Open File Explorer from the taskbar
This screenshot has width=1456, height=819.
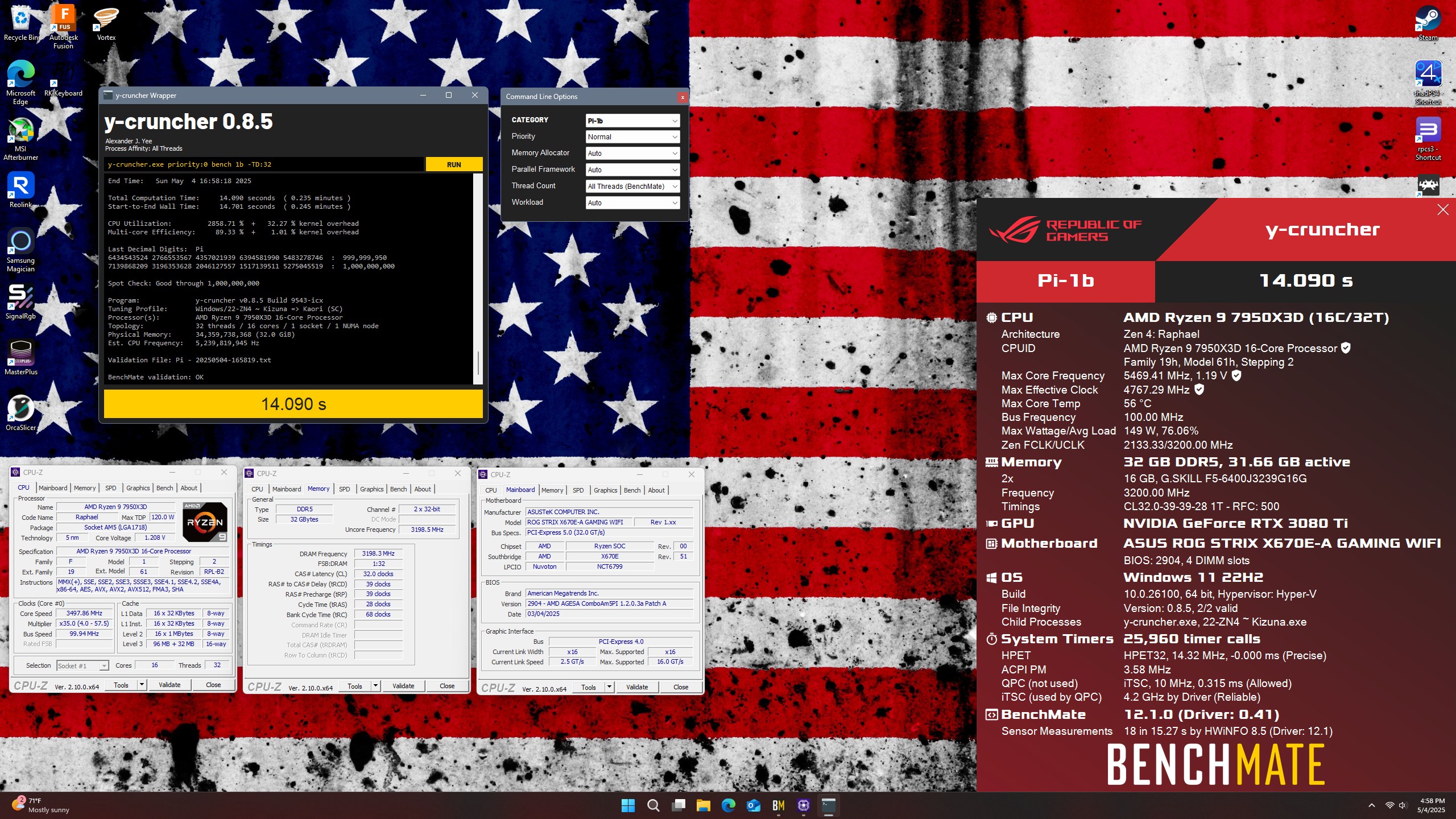(x=704, y=805)
